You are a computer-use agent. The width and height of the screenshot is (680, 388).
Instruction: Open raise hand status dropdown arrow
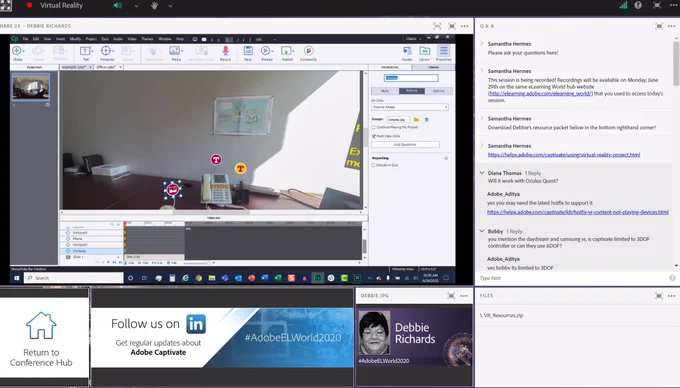coord(170,6)
